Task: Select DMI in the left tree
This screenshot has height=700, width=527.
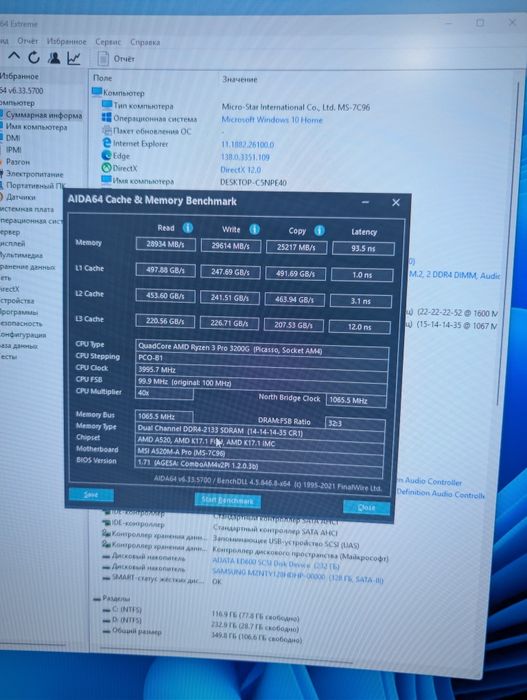Action: [13, 138]
